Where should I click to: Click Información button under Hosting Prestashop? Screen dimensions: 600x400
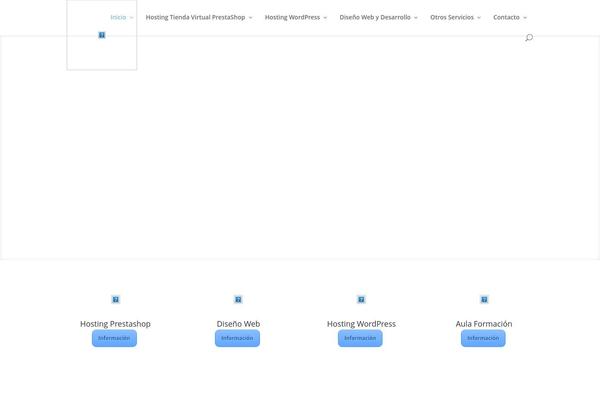click(114, 338)
